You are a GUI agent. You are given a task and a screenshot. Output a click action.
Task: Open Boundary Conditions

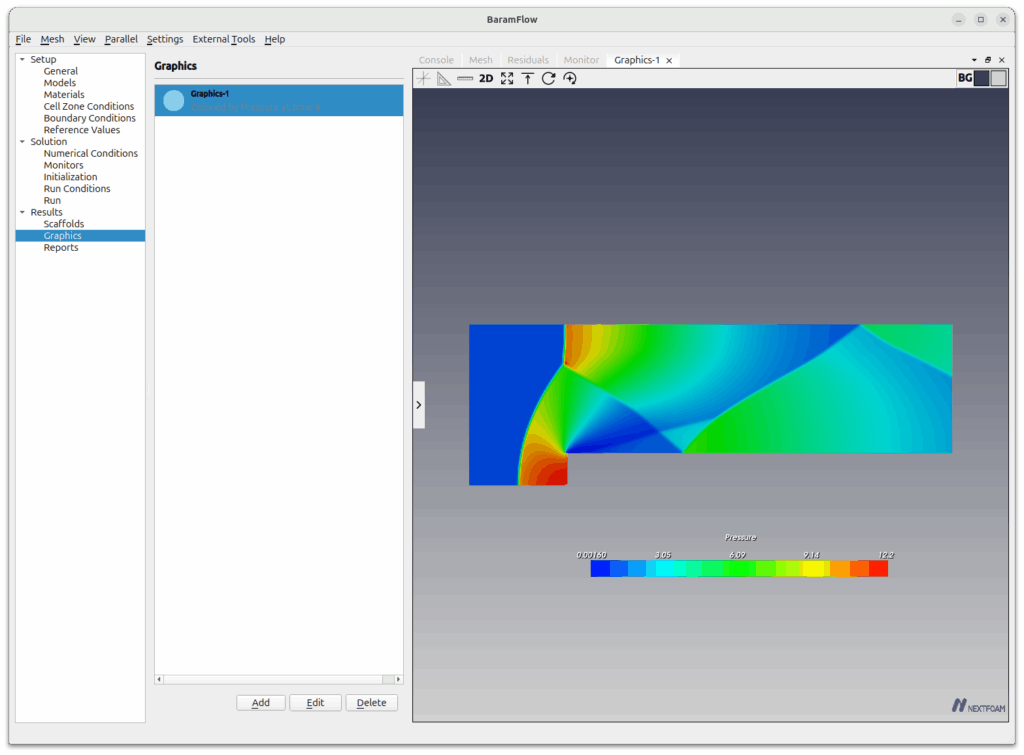click(x=89, y=118)
